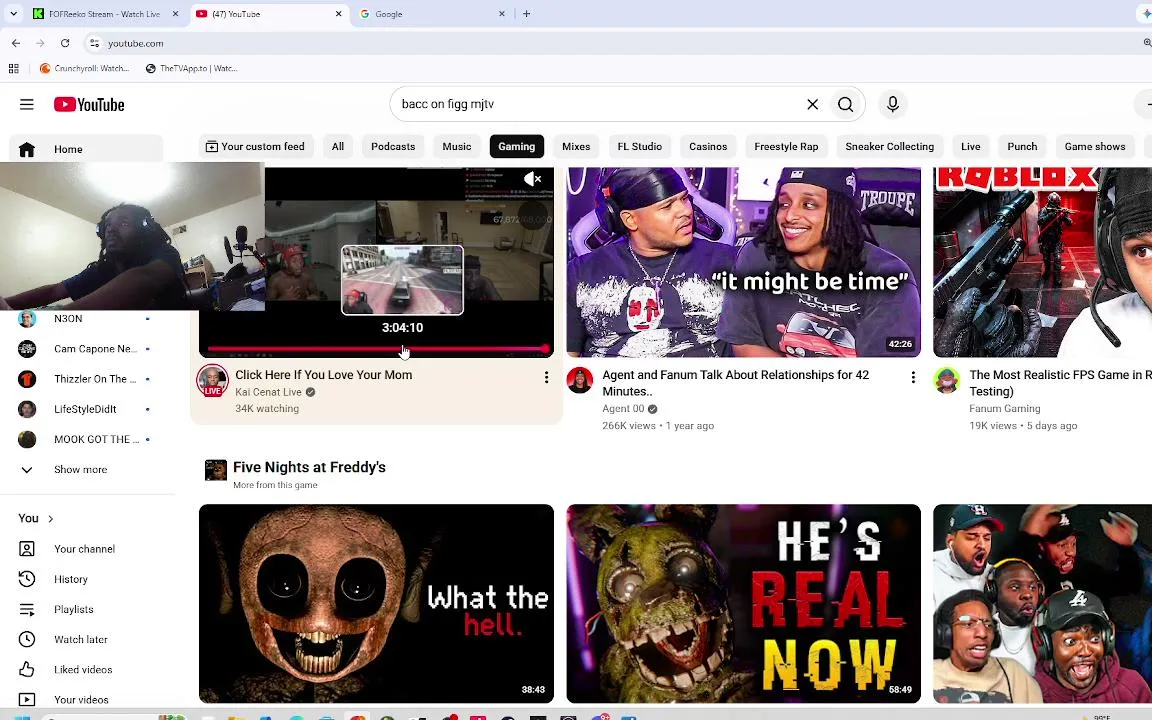Screen dimensions: 1152x720
Task: Open the 'it might be time' video thumbnail
Action: 744,262
